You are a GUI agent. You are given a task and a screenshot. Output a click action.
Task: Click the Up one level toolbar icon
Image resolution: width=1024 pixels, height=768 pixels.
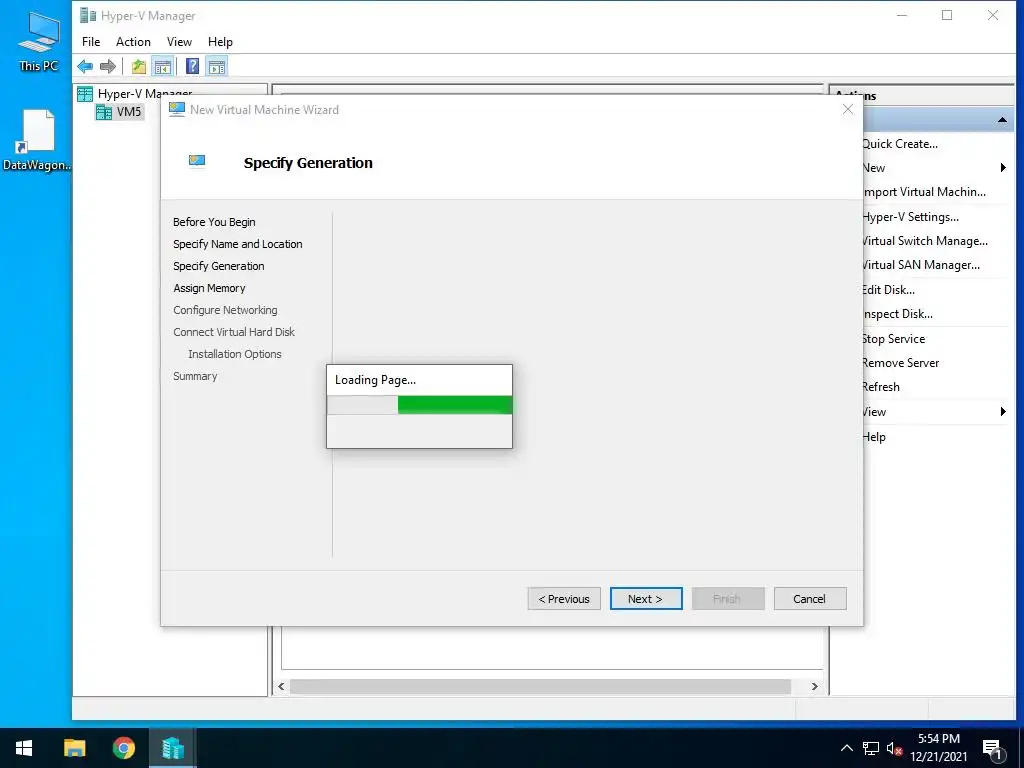[138, 66]
